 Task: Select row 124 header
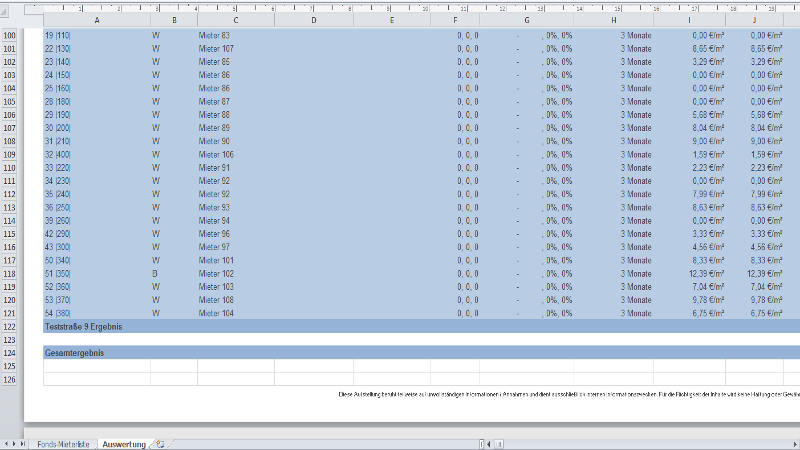click(9, 353)
